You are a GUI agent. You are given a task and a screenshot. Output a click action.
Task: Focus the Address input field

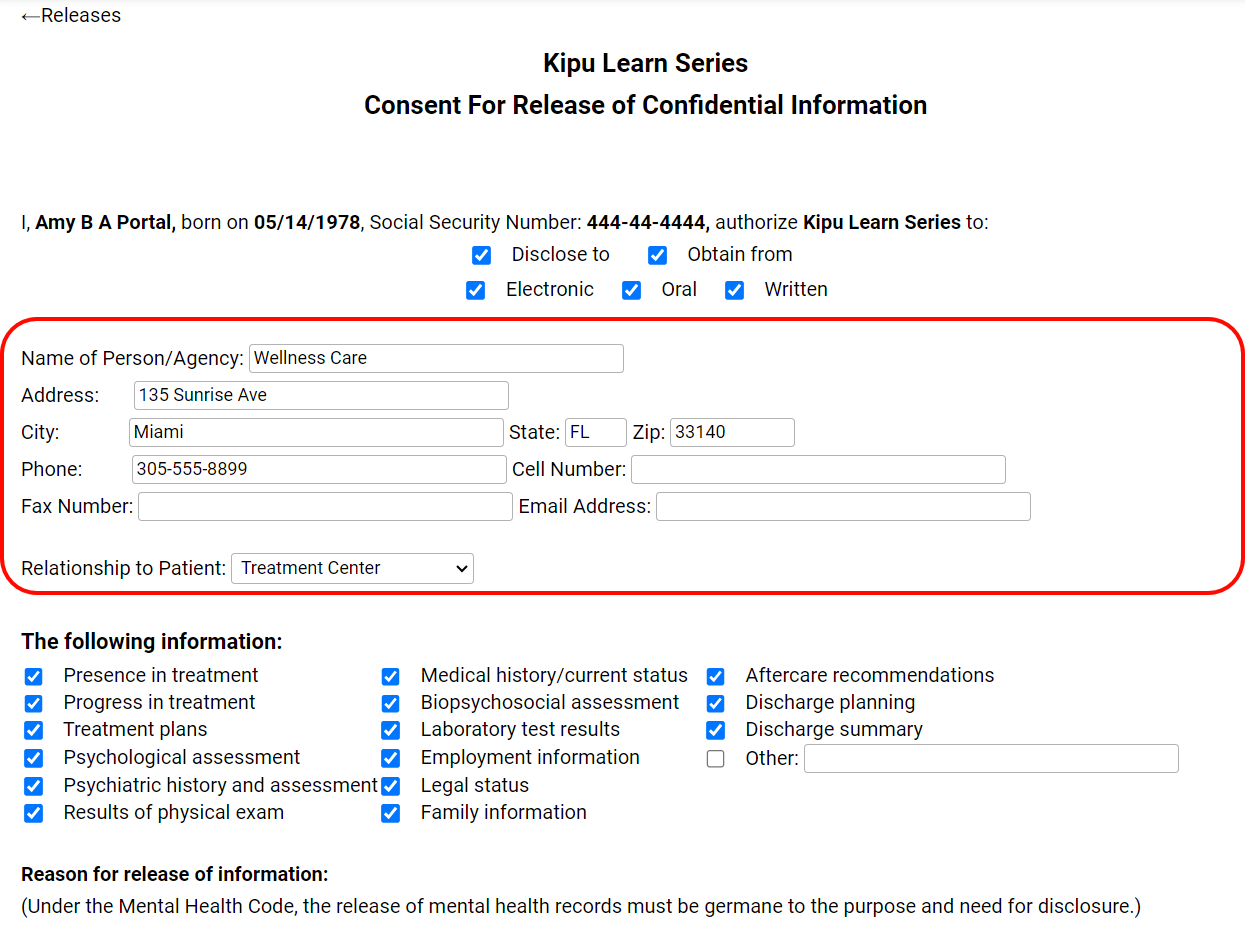point(320,395)
